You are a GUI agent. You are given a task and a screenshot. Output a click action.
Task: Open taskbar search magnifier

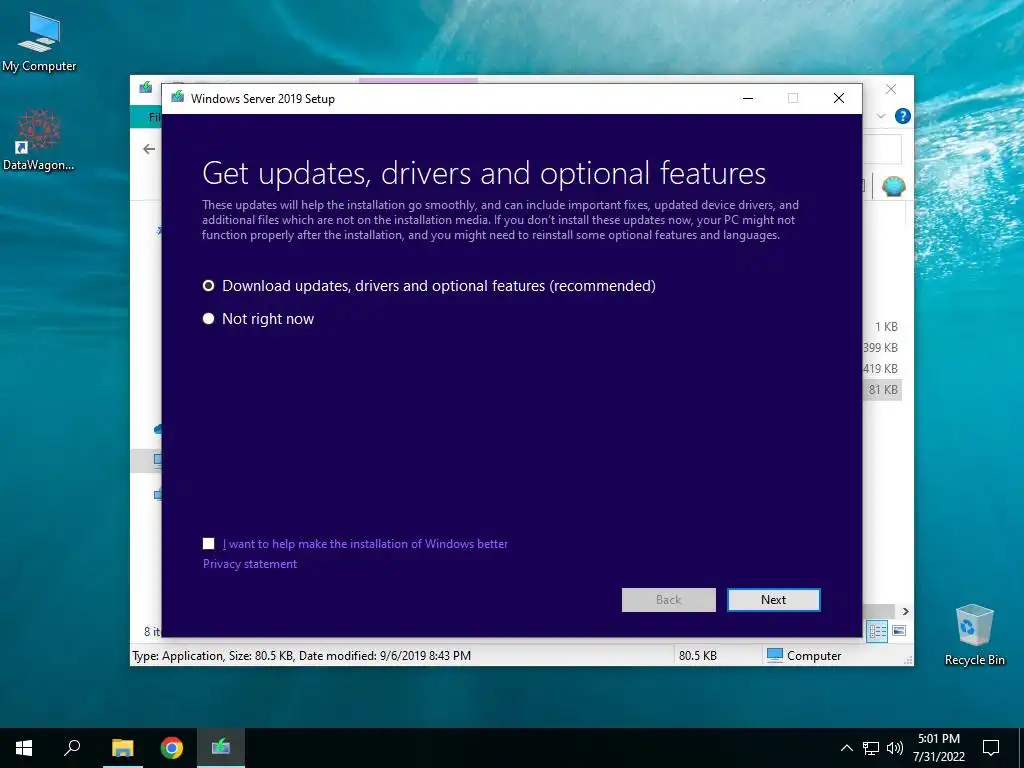pyautogui.click(x=72, y=748)
